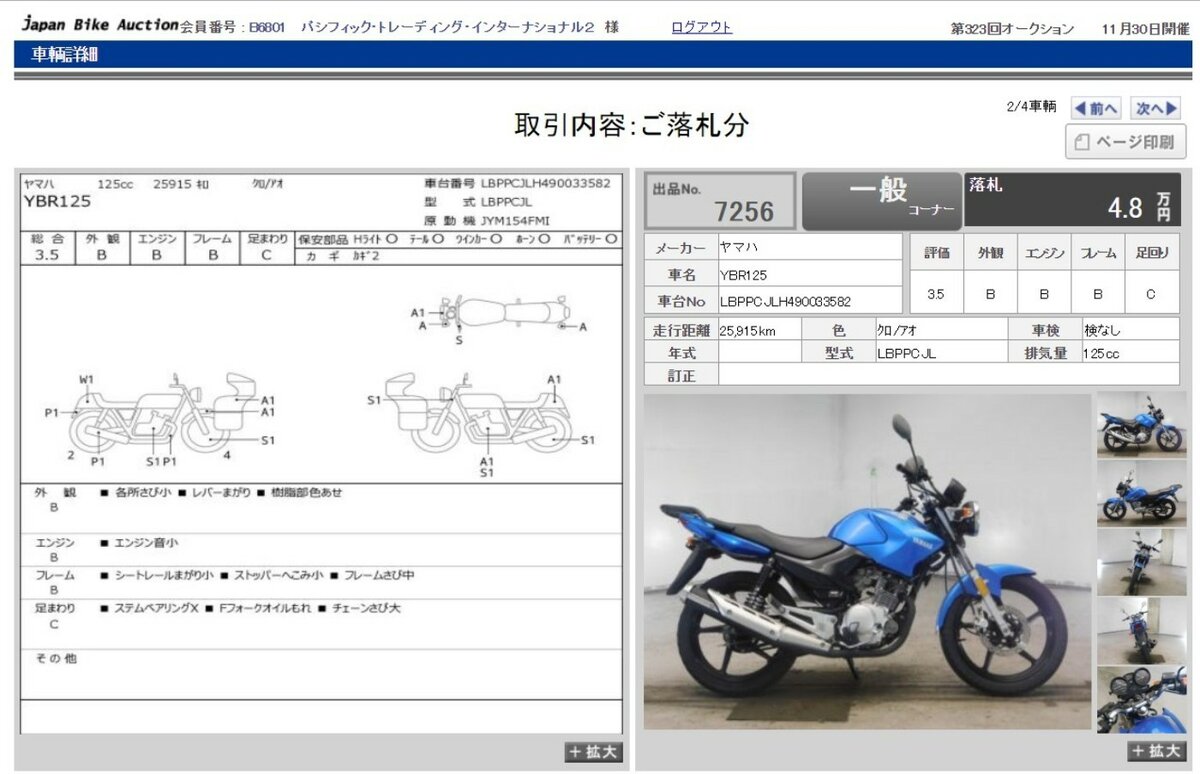Click the その他 section label
The height and width of the screenshot is (774, 1200).
[x=56, y=658]
